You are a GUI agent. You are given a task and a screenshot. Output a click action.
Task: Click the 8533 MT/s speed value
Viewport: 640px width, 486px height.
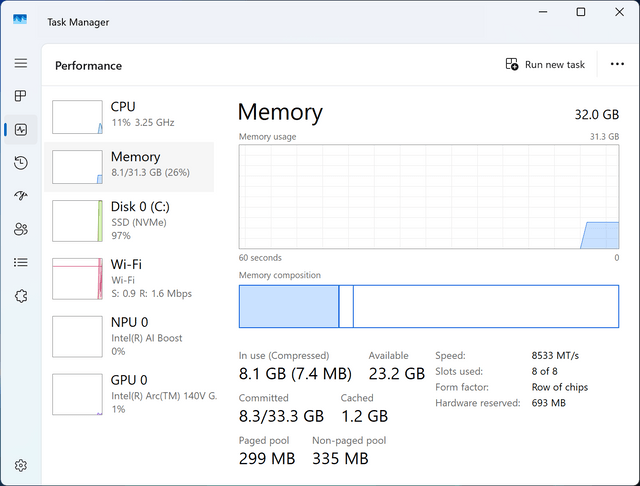[555, 355]
